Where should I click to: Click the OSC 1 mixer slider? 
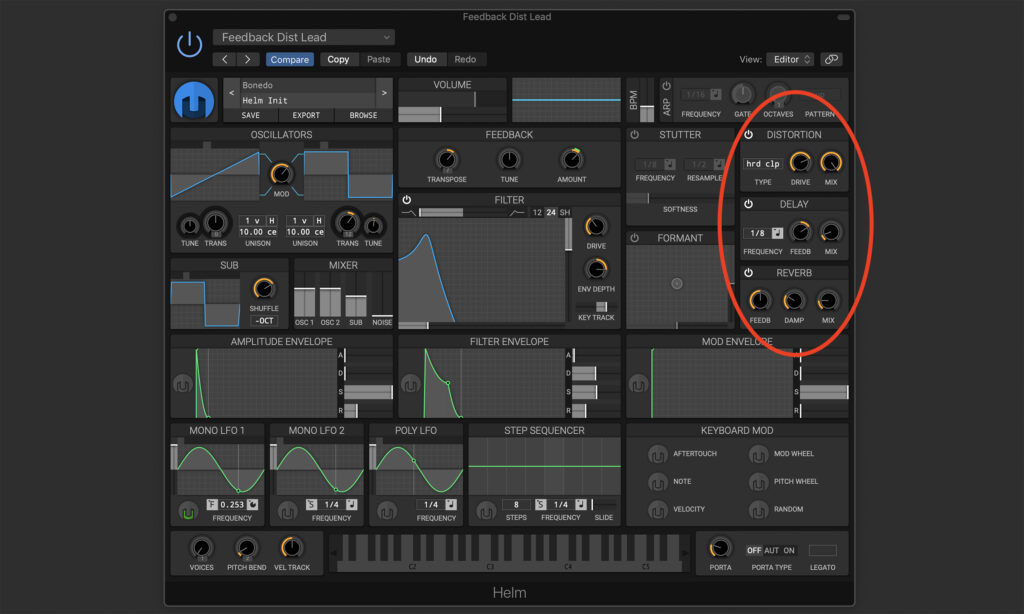[304, 295]
